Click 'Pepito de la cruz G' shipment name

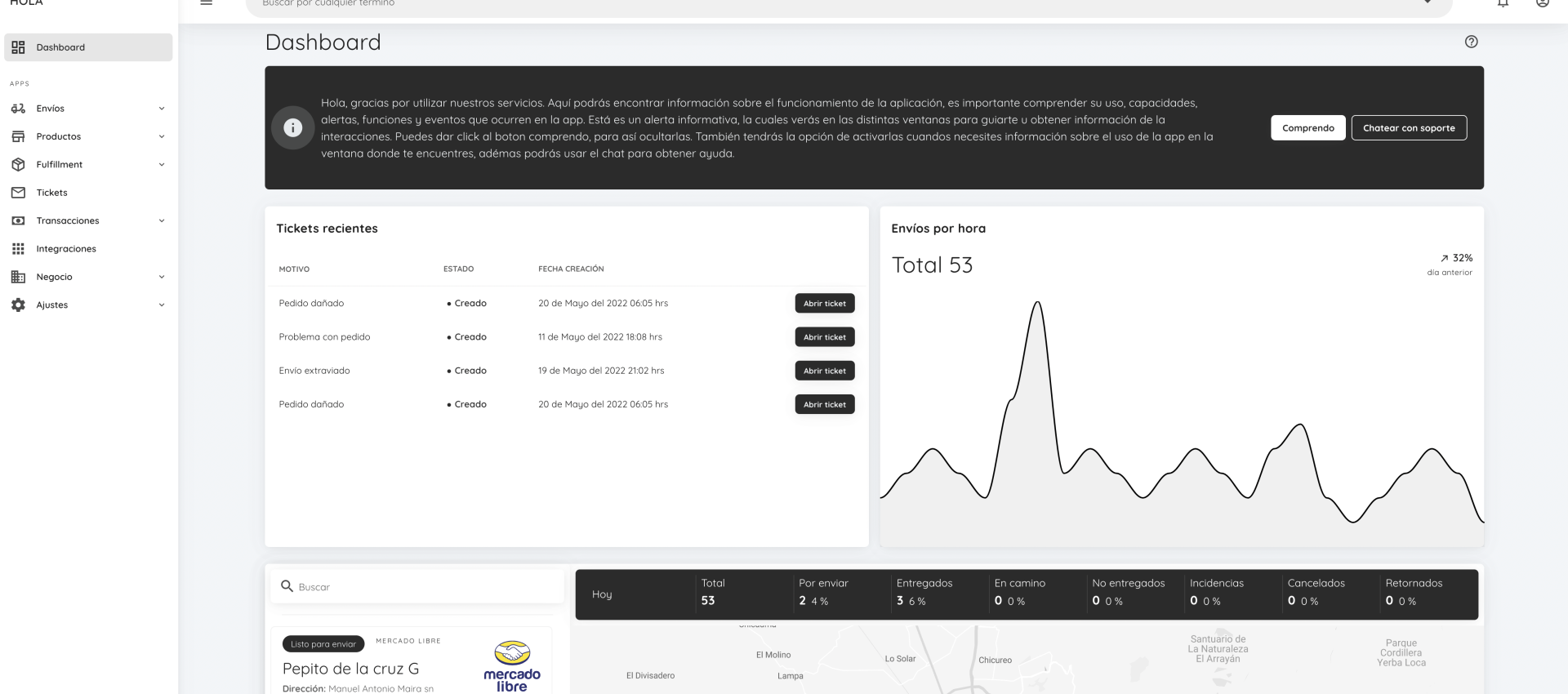pos(350,669)
